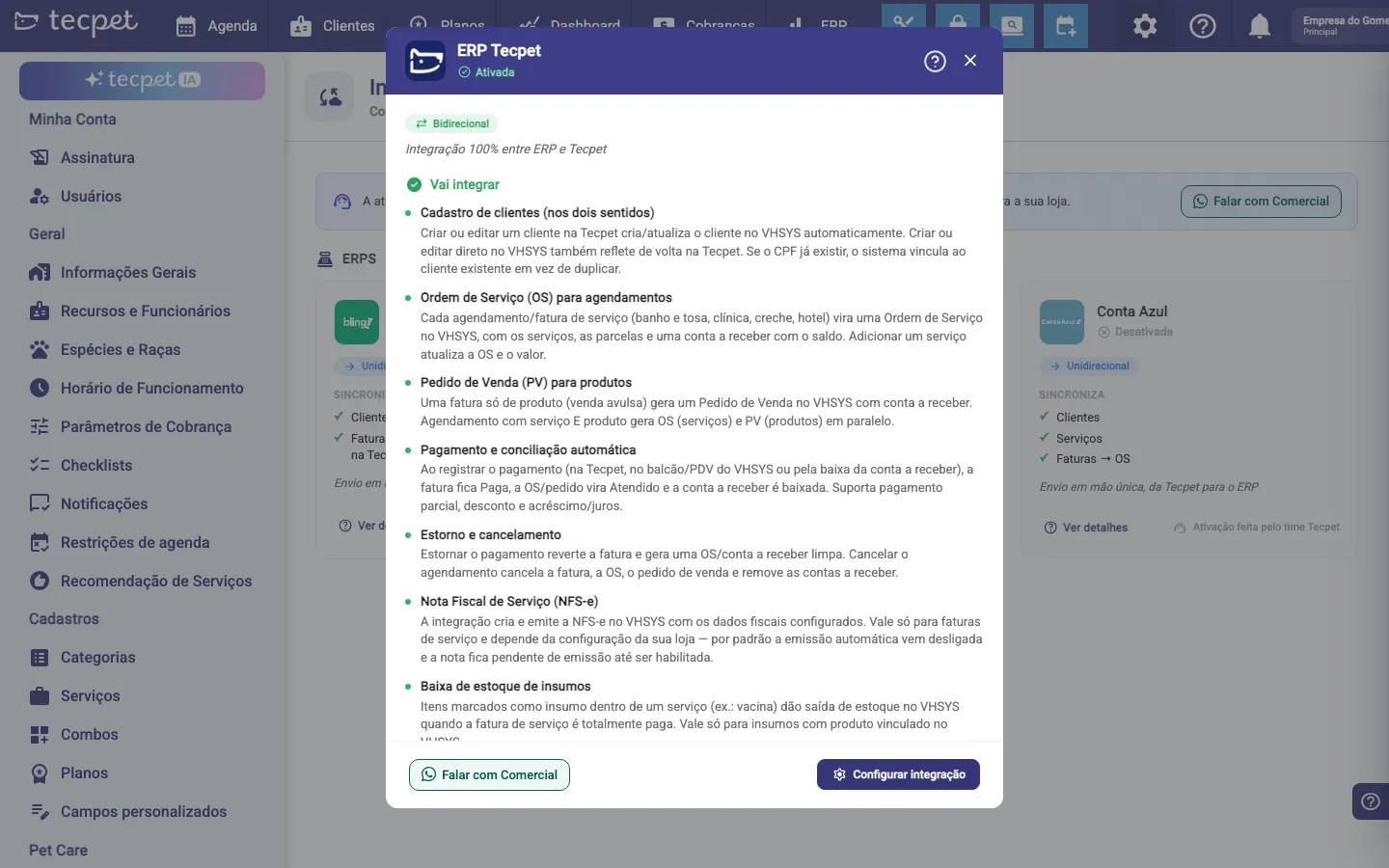Image resolution: width=1389 pixels, height=868 pixels.
Task: Click the help icon in ERP Tecpet dialog header
Action: [935, 61]
